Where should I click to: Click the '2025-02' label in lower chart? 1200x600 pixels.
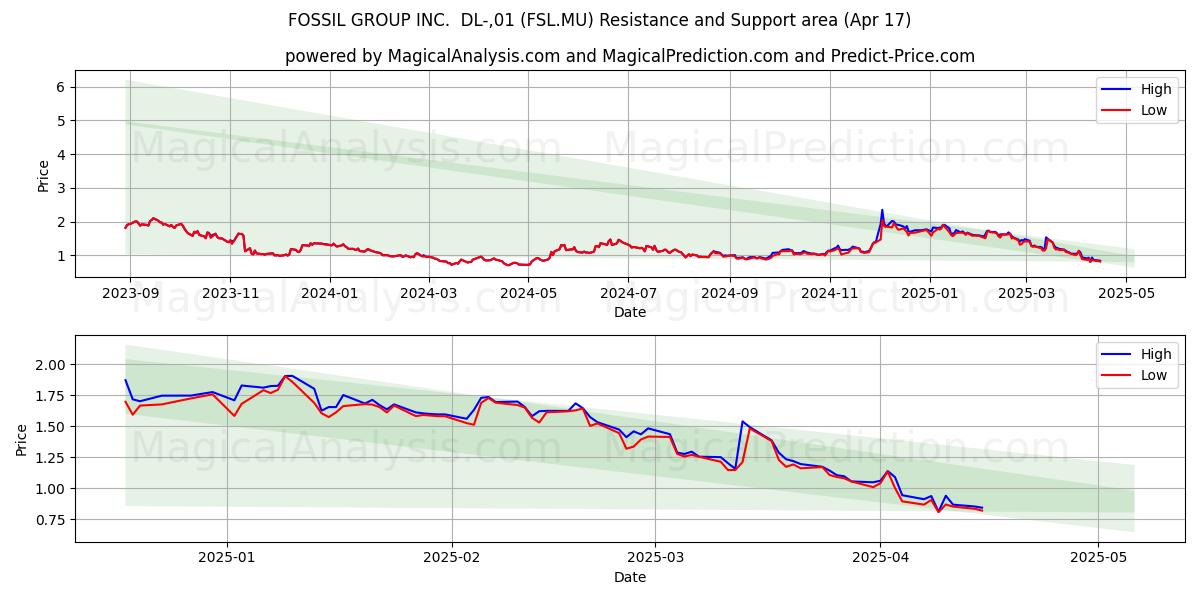click(452, 558)
